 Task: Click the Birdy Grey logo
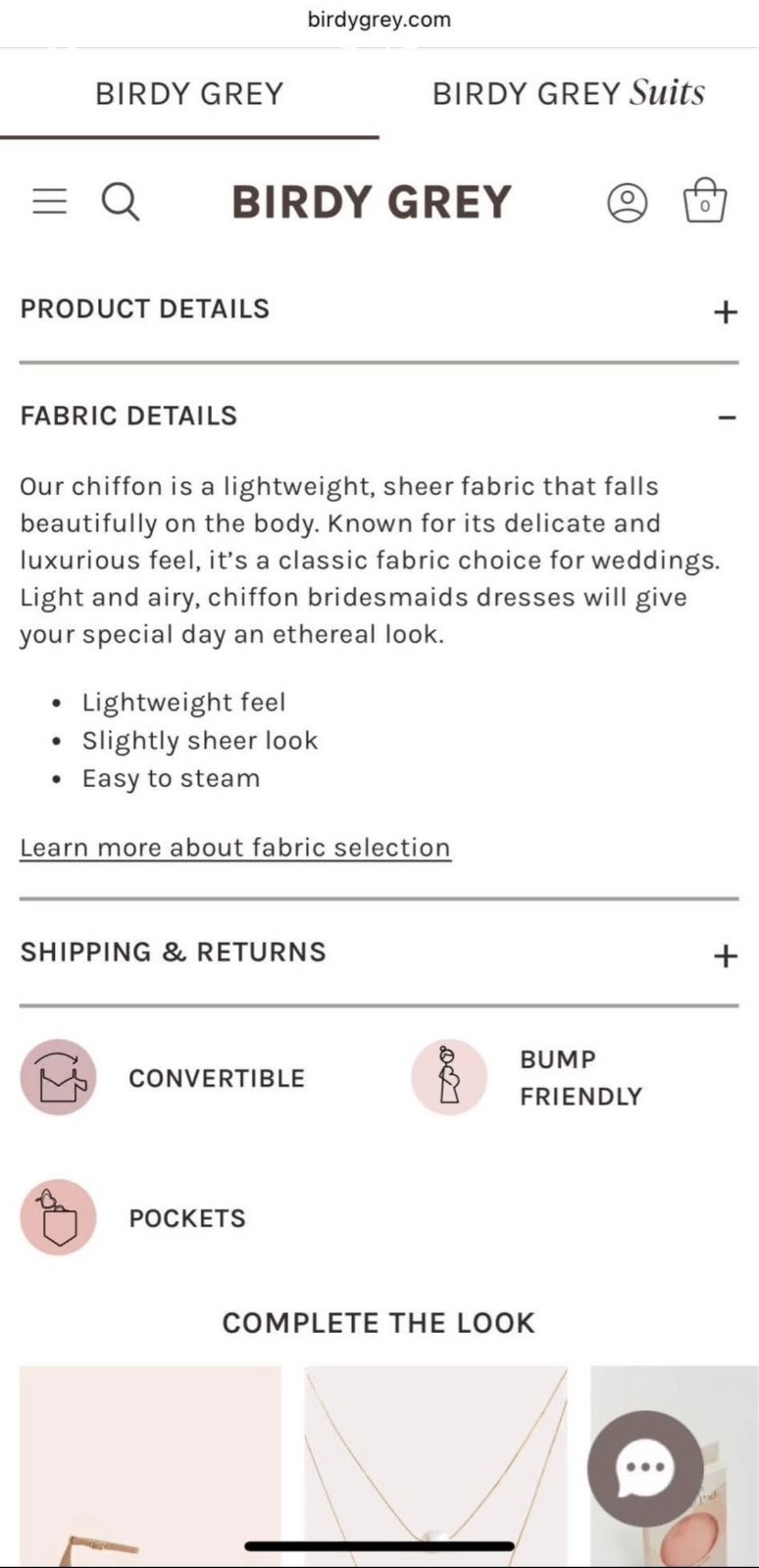372,202
